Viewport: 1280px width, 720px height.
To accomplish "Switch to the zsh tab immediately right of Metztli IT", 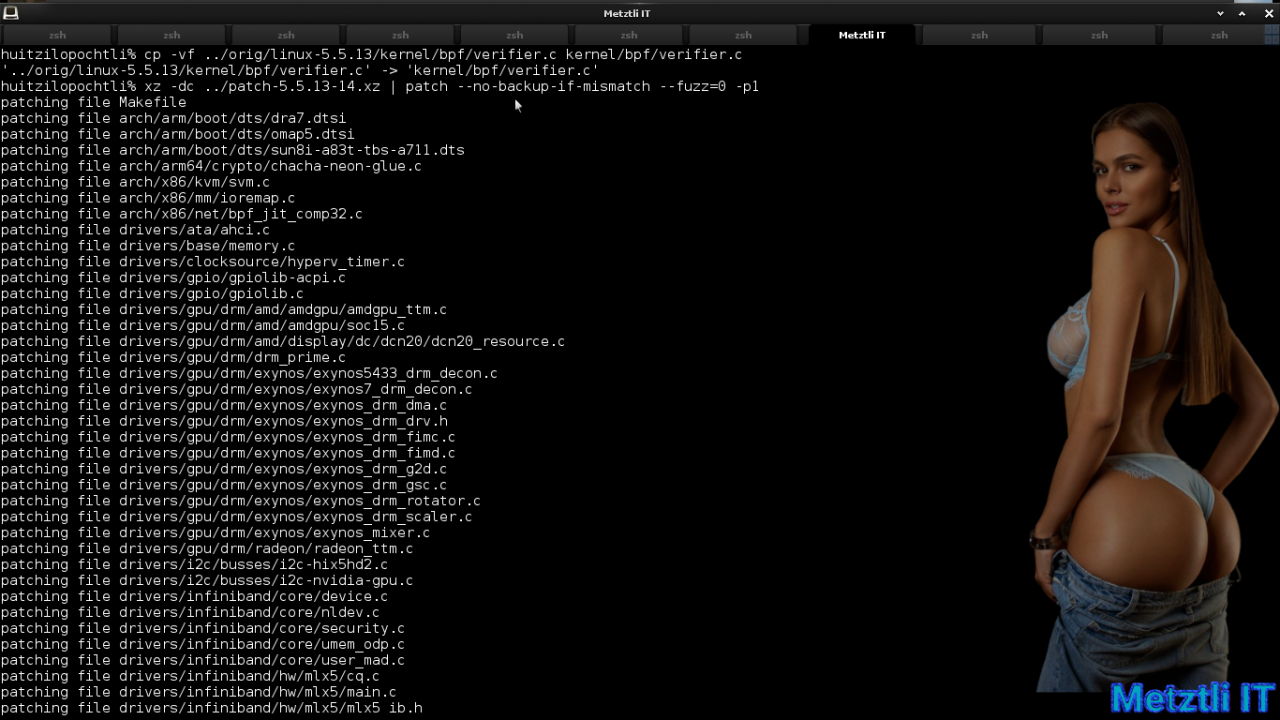I will point(979,35).
